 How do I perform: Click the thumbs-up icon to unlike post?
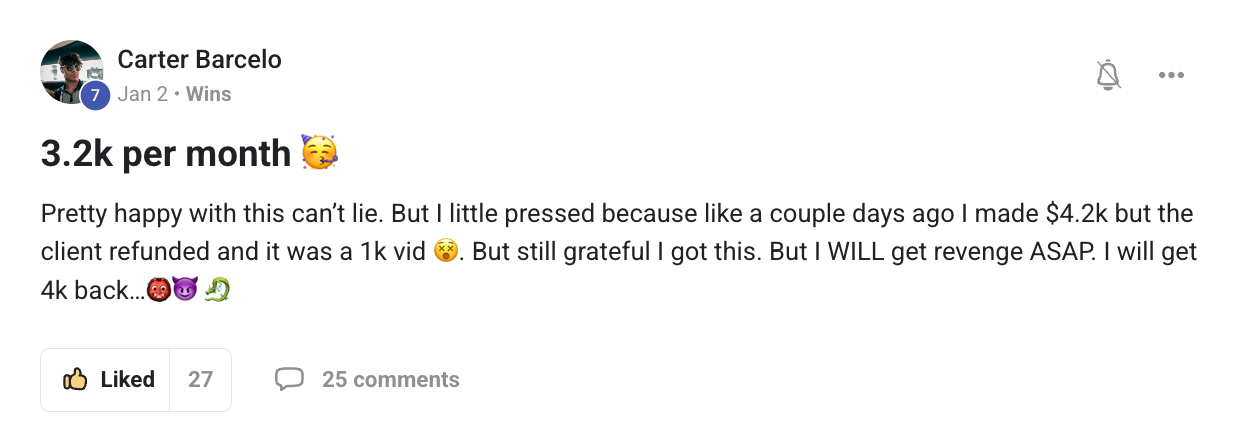pos(75,380)
